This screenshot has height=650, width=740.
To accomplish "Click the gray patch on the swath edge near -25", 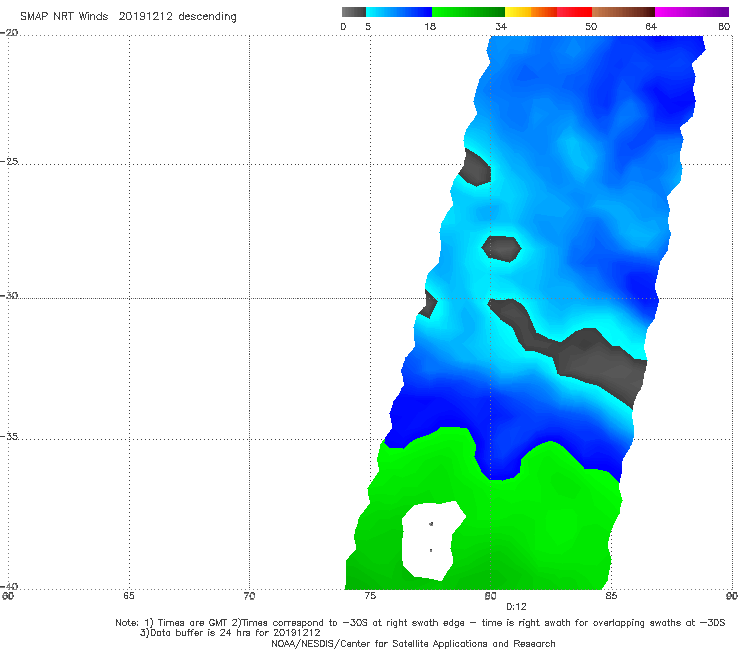I will click(x=476, y=168).
